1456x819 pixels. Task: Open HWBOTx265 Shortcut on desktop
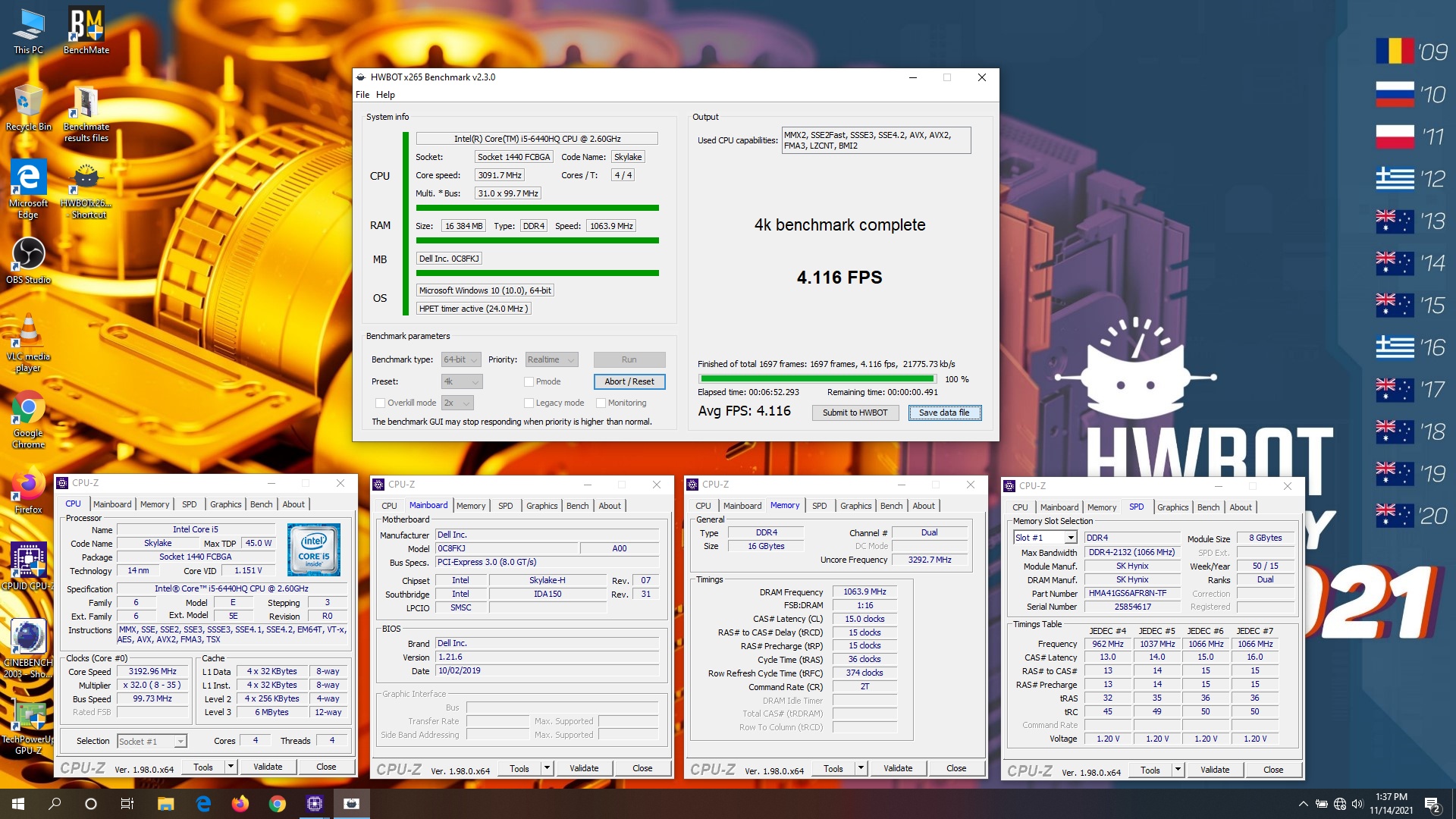click(86, 190)
